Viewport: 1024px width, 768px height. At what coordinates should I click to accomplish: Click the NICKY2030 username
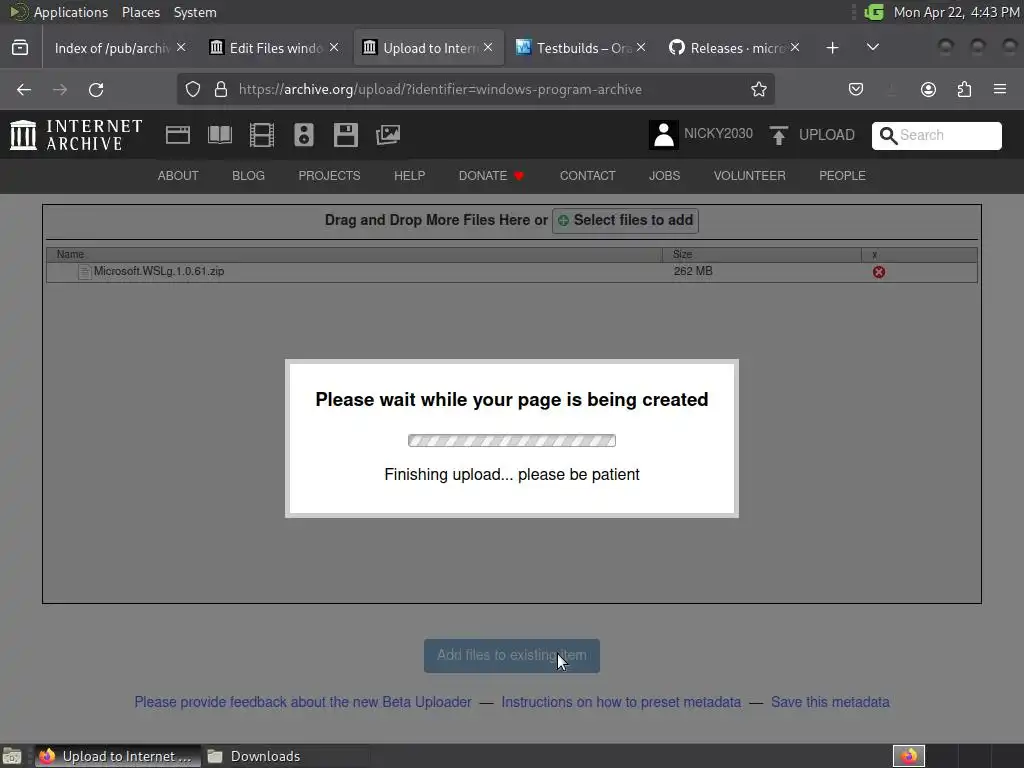pos(718,134)
